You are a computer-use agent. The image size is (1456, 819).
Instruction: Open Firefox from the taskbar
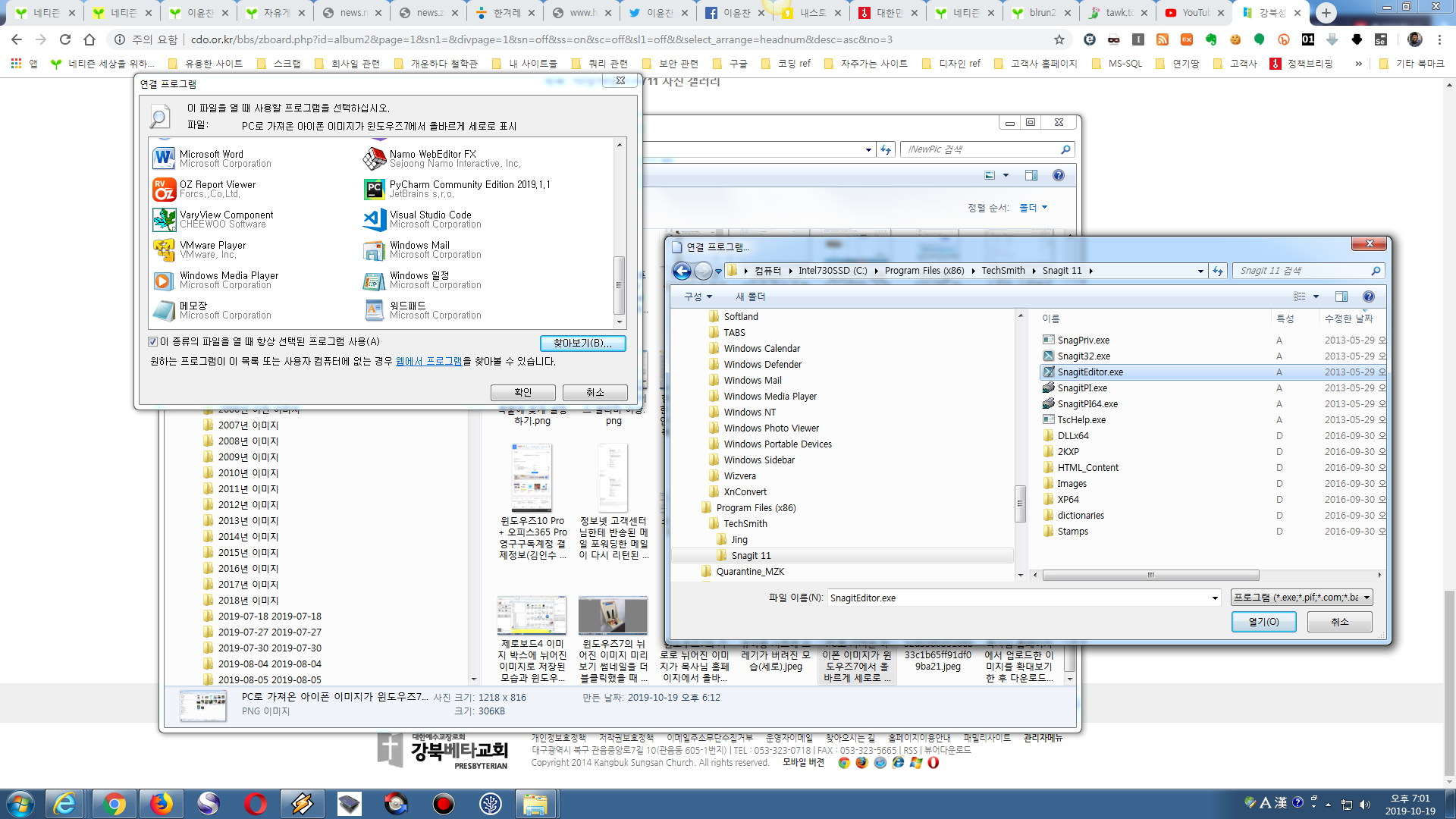pos(161,803)
